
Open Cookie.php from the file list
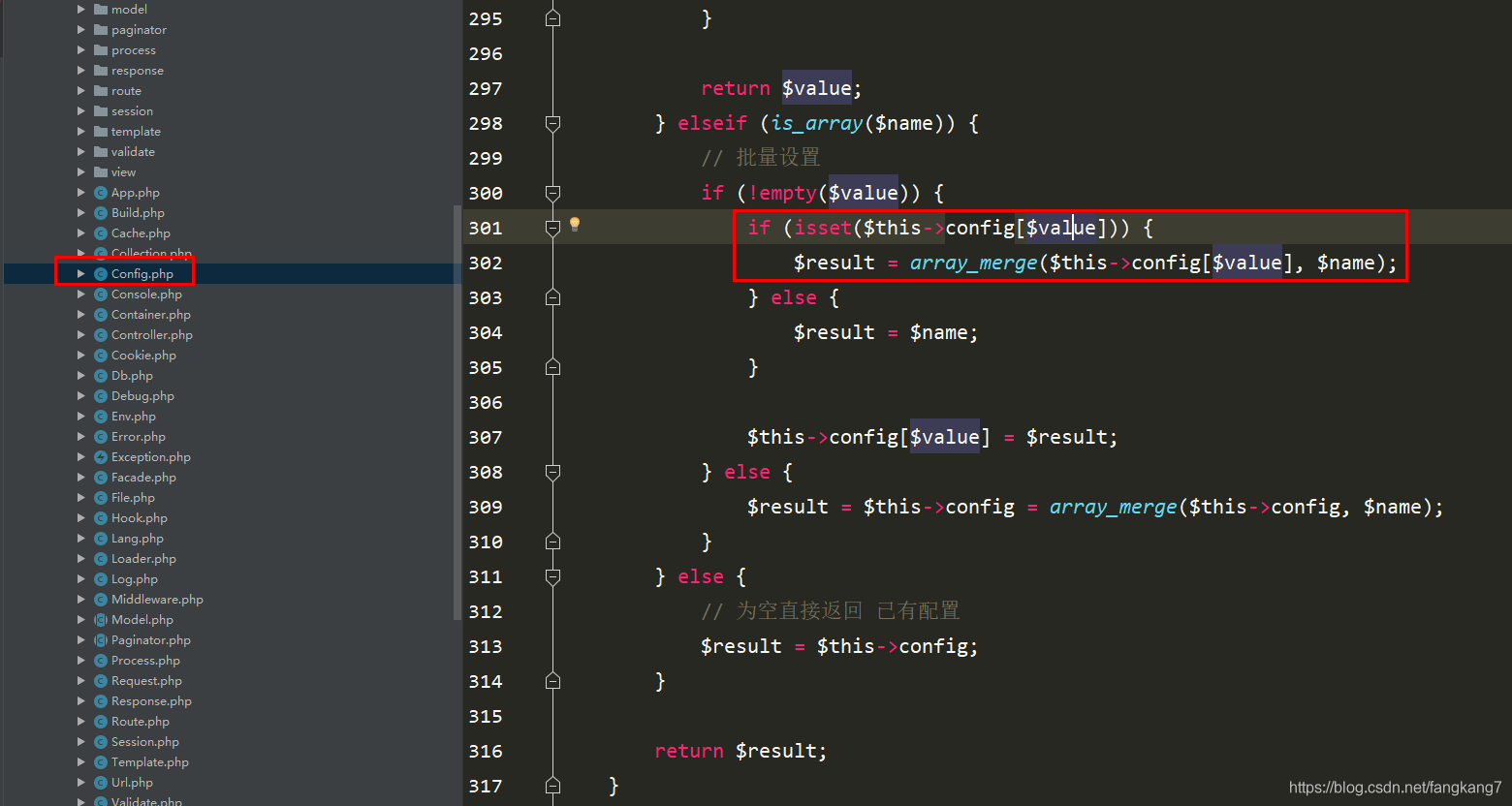coord(143,356)
